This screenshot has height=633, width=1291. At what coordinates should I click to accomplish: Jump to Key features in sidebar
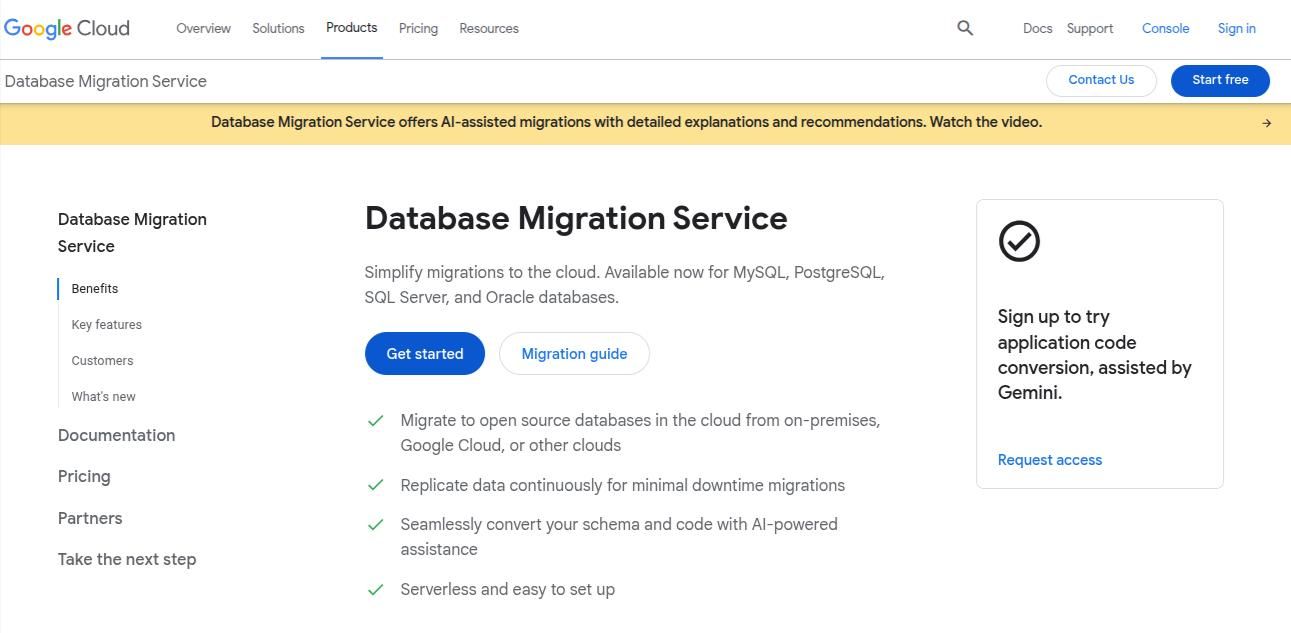point(107,325)
